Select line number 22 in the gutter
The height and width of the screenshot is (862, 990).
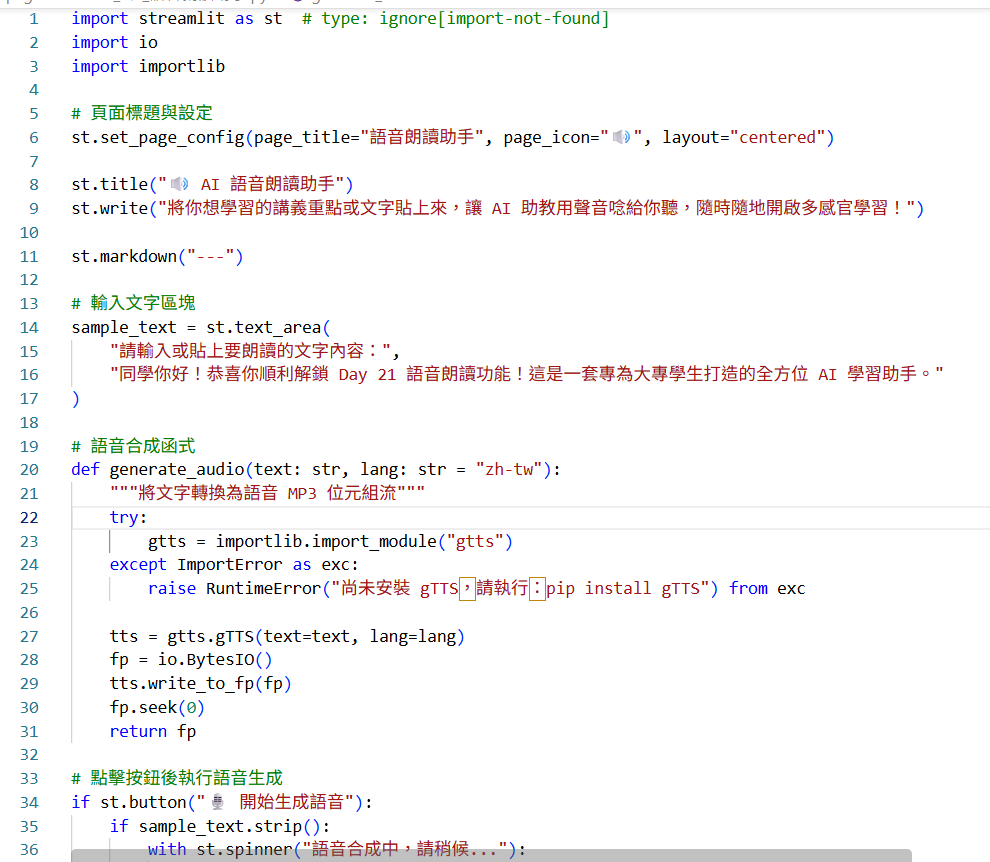pyautogui.click(x=29, y=518)
